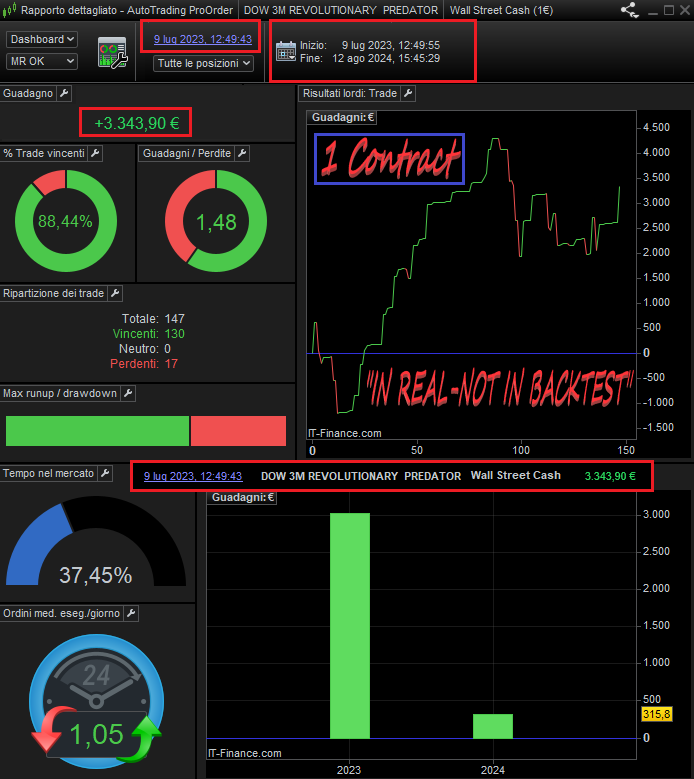Open % Trade vincenti wrench settings
The image size is (694, 779).
coord(95,153)
